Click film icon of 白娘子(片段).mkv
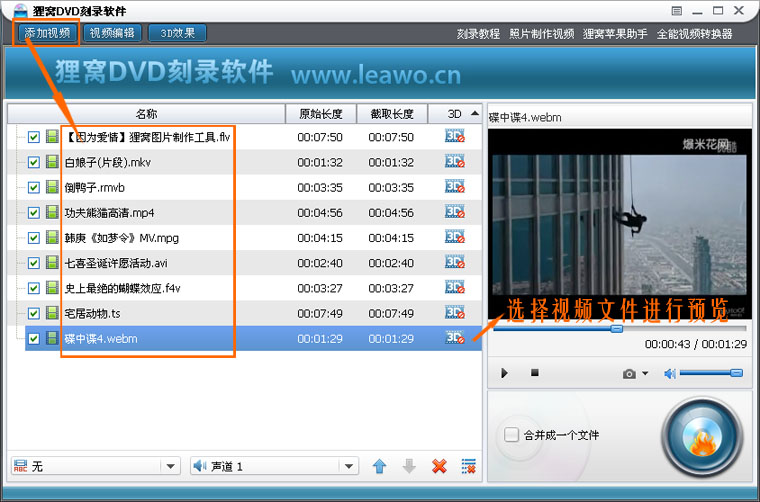Screen dimensions: 760x502 (x=52, y=162)
